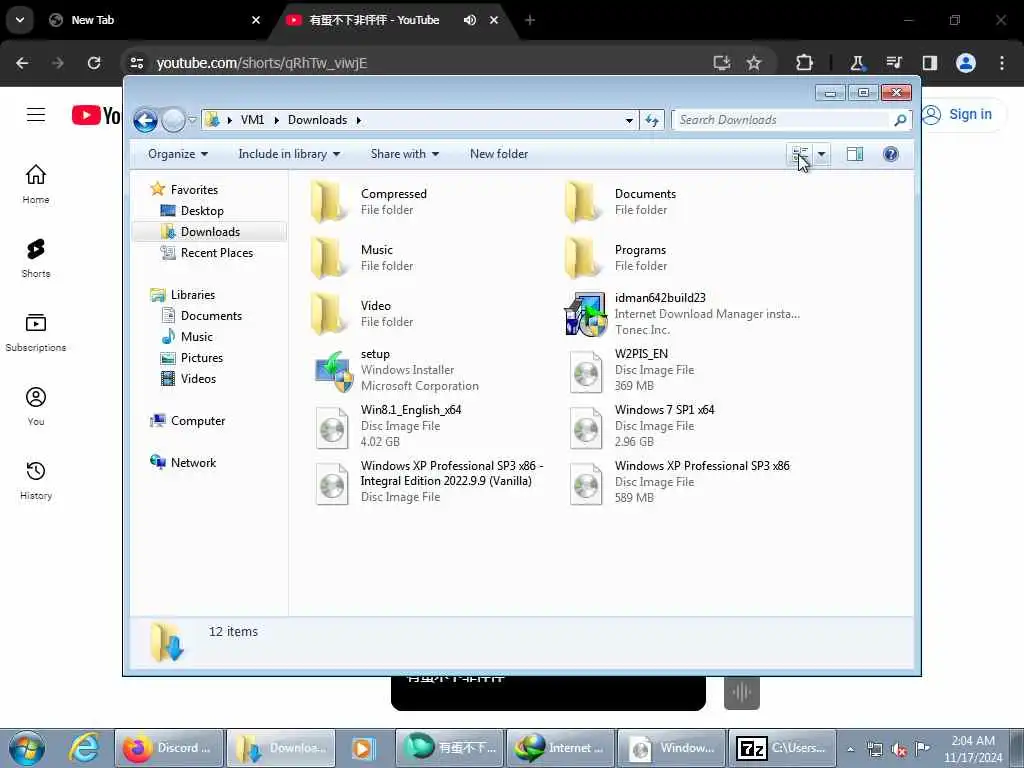The image size is (1024, 768).
Task: Open Include in library dropdown
Action: [289, 154]
